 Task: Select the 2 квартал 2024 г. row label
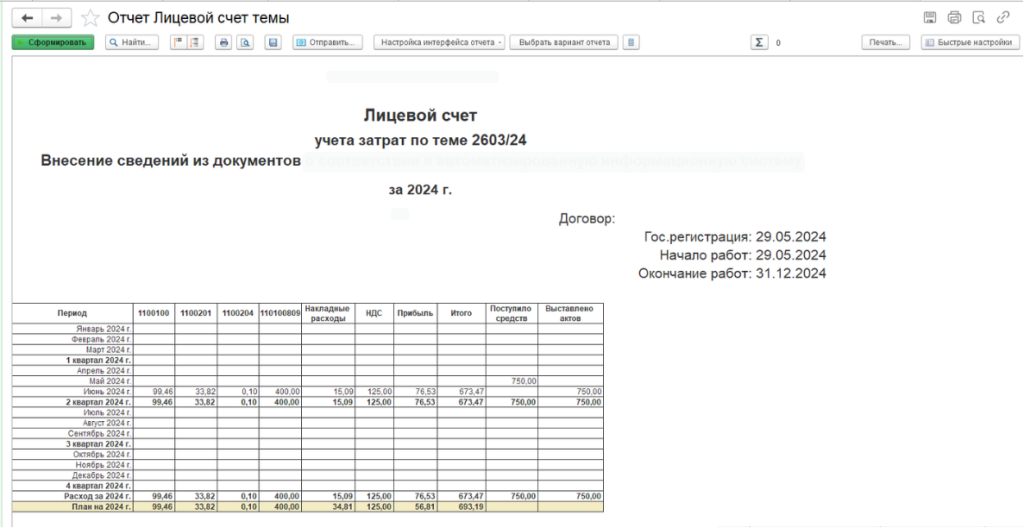tap(72, 402)
